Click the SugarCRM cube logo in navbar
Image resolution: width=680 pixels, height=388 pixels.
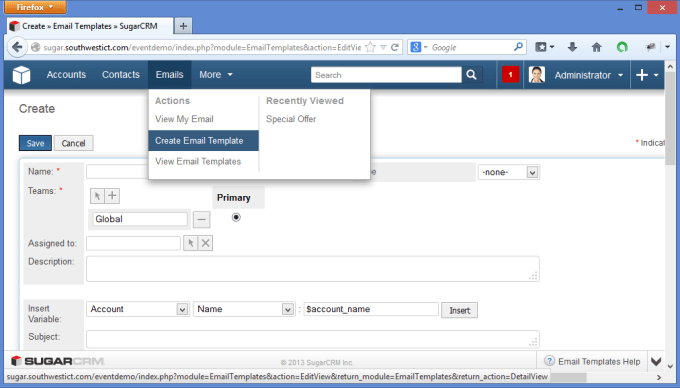point(21,75)
